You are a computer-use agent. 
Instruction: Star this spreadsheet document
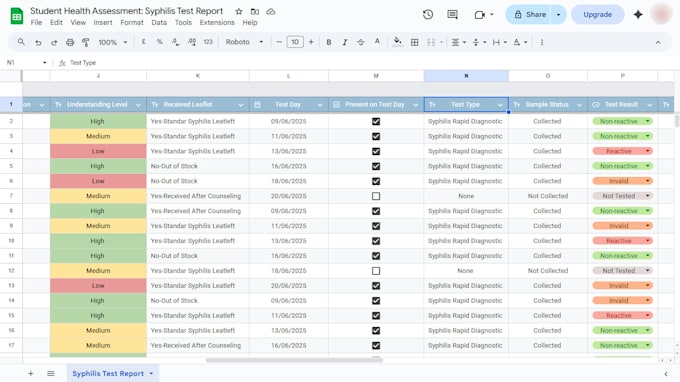point(239,12)
